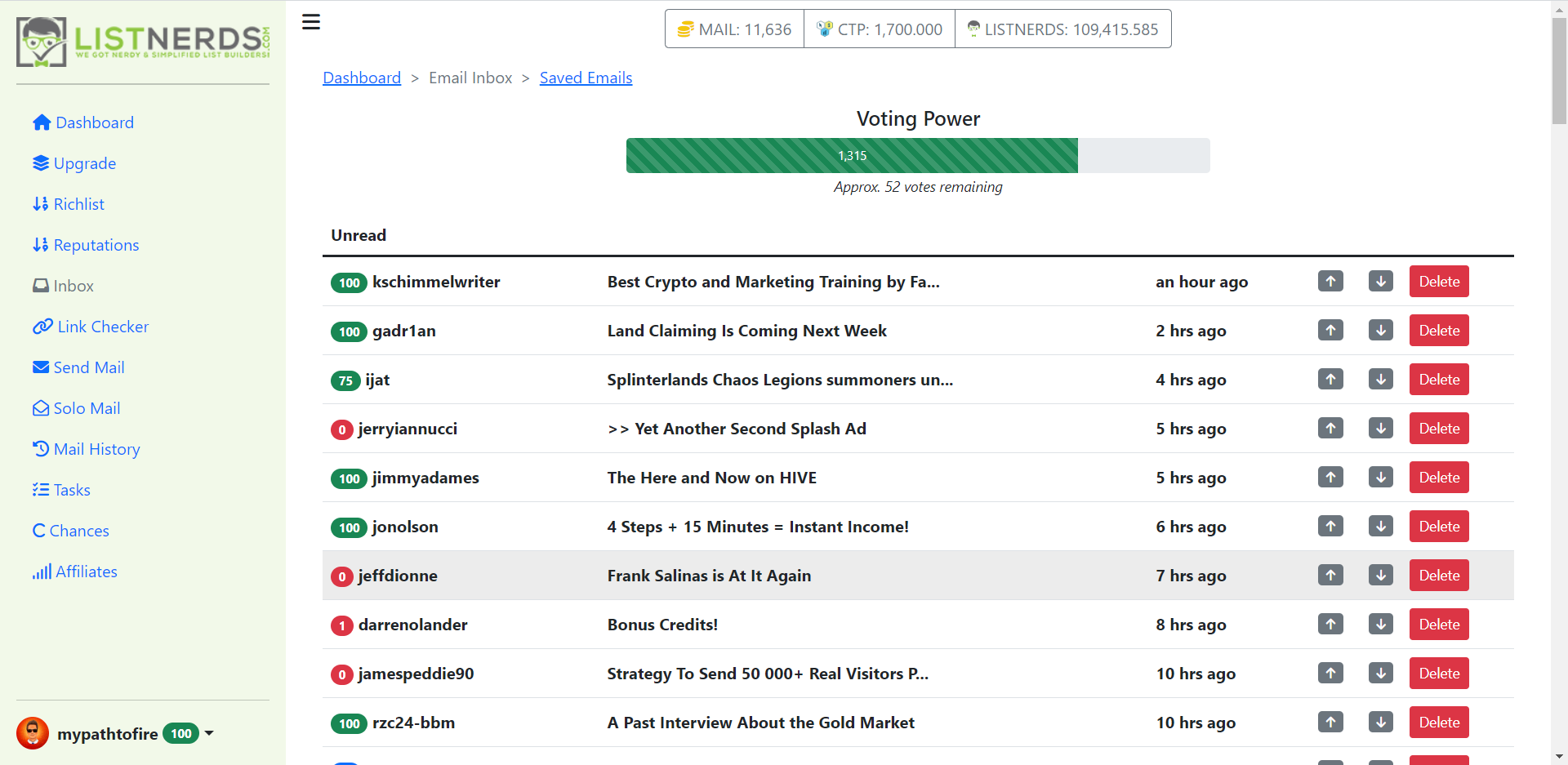Open Dashboard in the sidebar
Screen dimensions: 1568x765
pos(83,122)
